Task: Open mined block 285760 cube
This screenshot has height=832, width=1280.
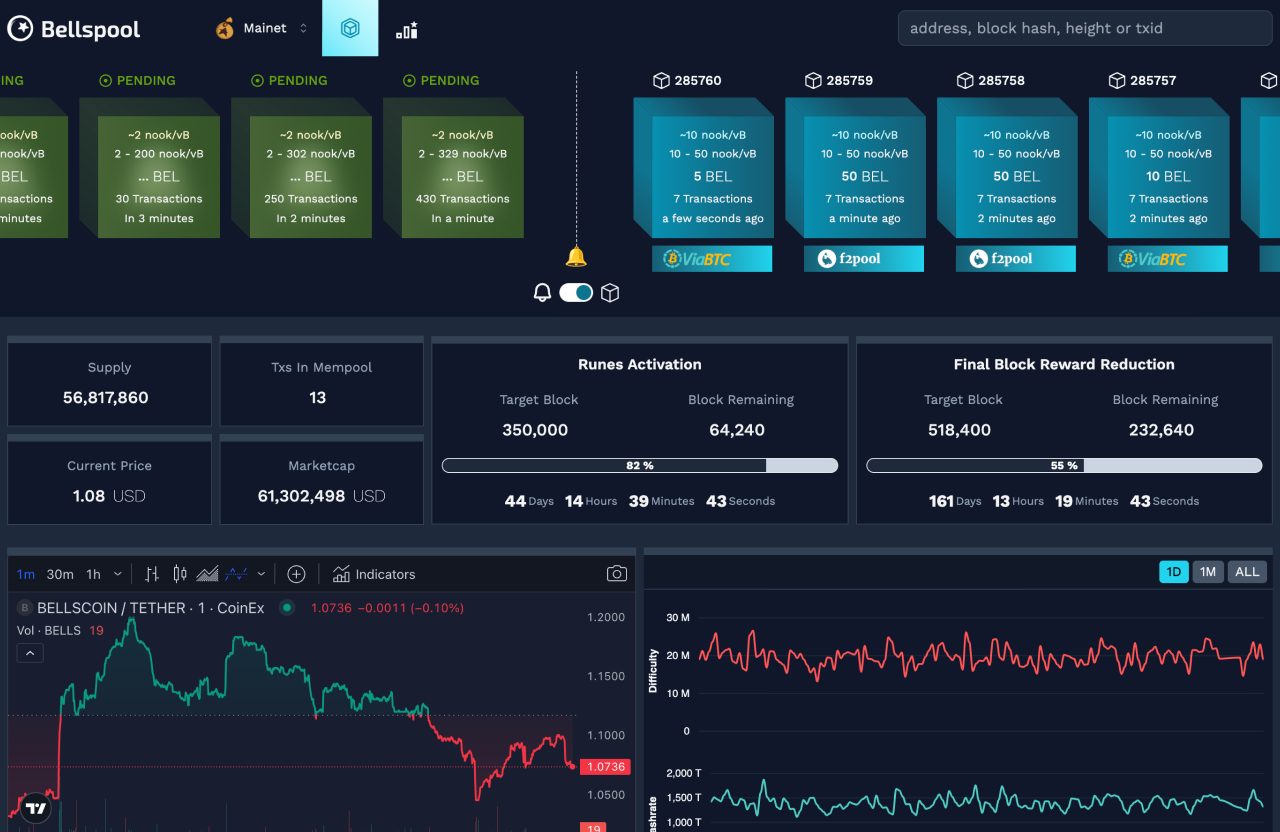Action: [703, 168]
